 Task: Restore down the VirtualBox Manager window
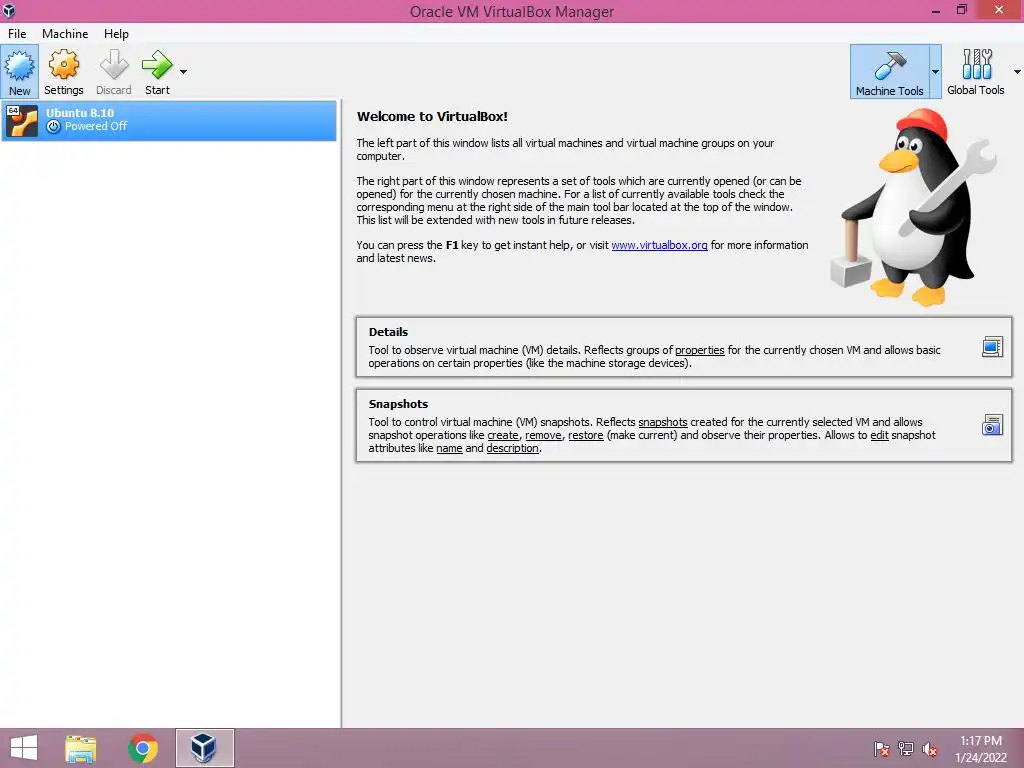pos(961,10)
